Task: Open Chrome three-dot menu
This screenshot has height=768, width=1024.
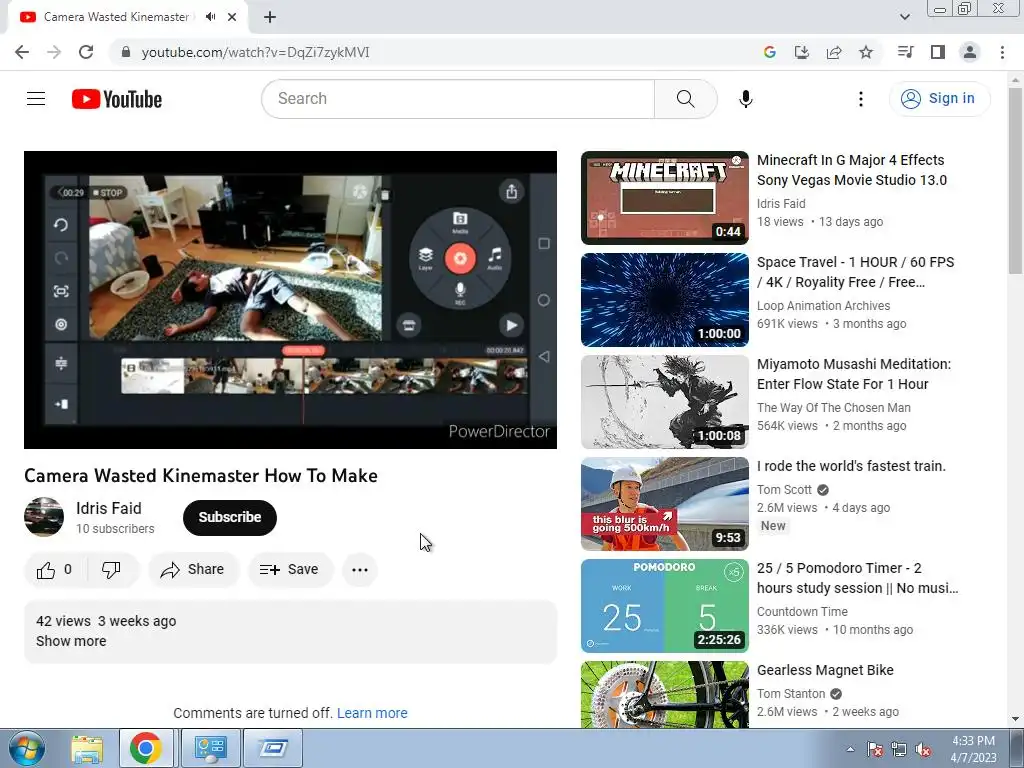Action: click(1002, 52)
